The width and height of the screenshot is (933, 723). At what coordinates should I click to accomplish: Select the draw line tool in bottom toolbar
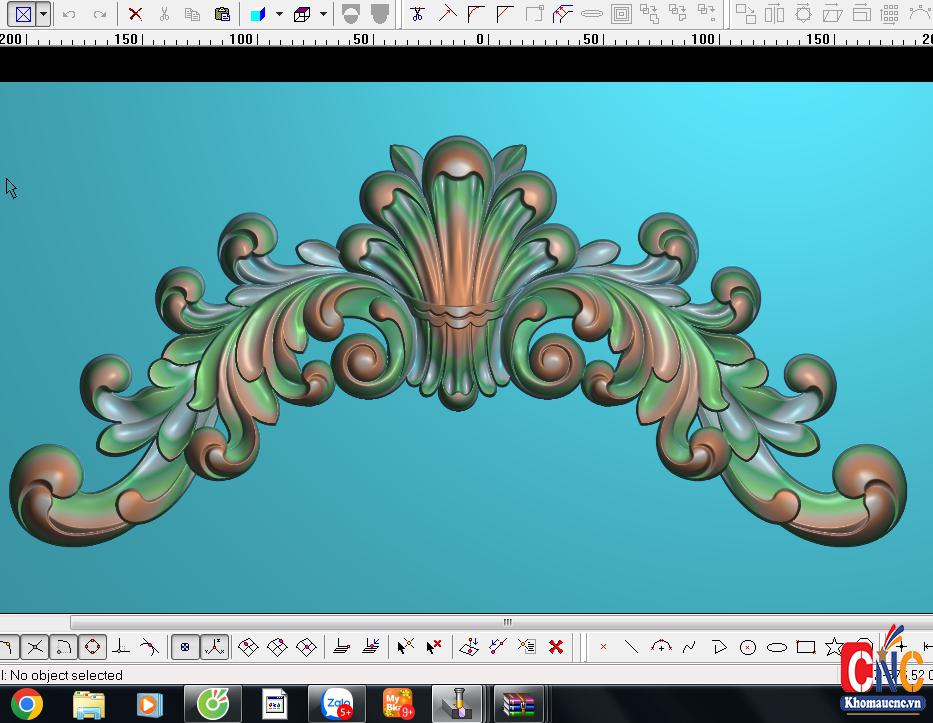coord(631,647)
